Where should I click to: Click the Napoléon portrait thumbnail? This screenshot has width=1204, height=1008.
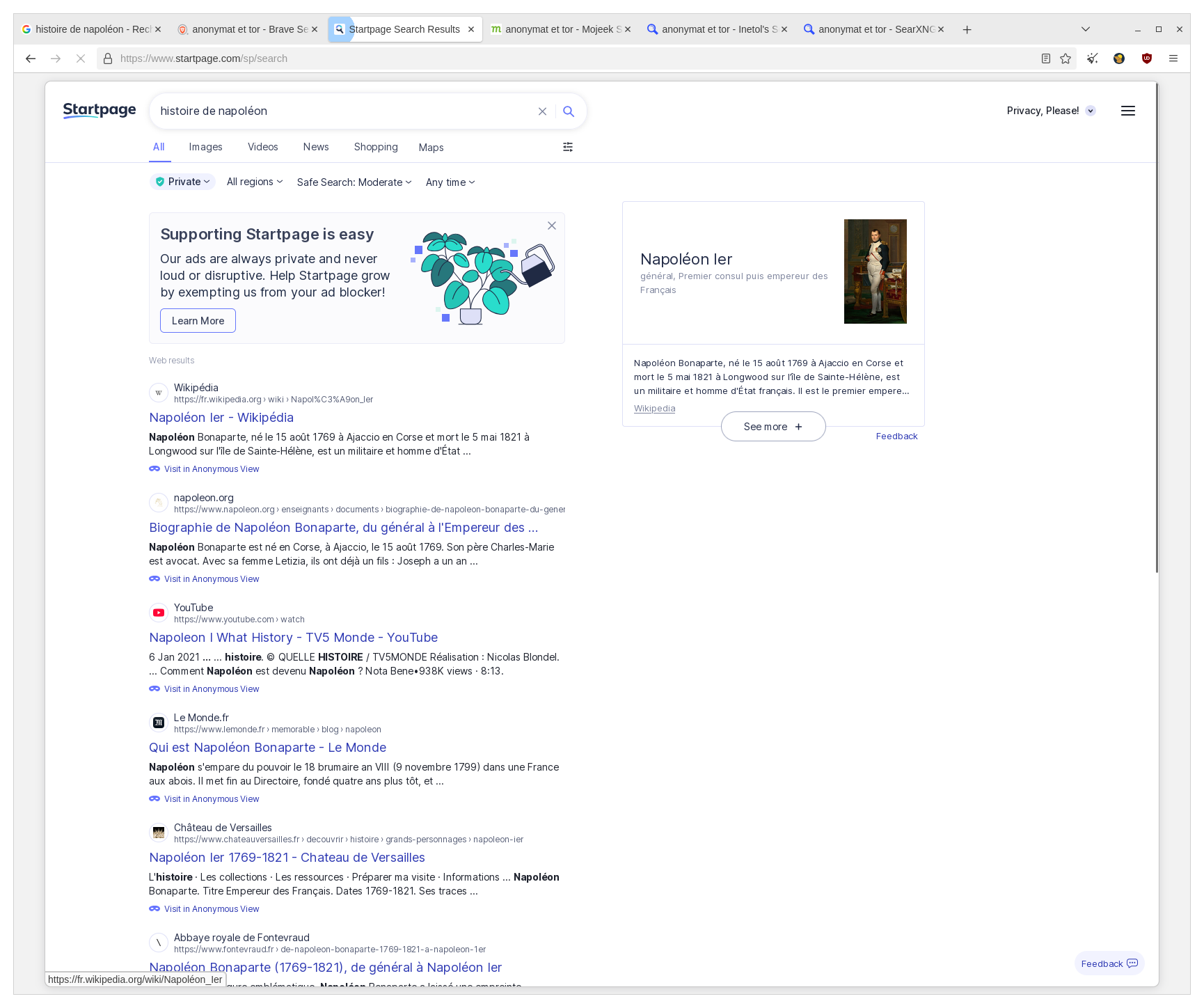click(875, 271)
